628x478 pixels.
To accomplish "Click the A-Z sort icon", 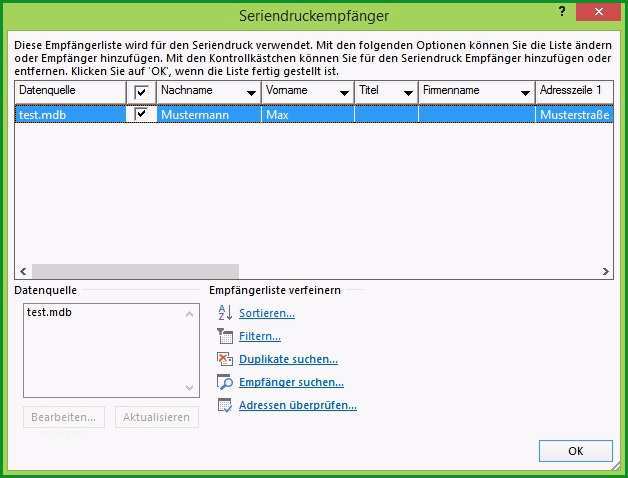I will coord(225,313).
